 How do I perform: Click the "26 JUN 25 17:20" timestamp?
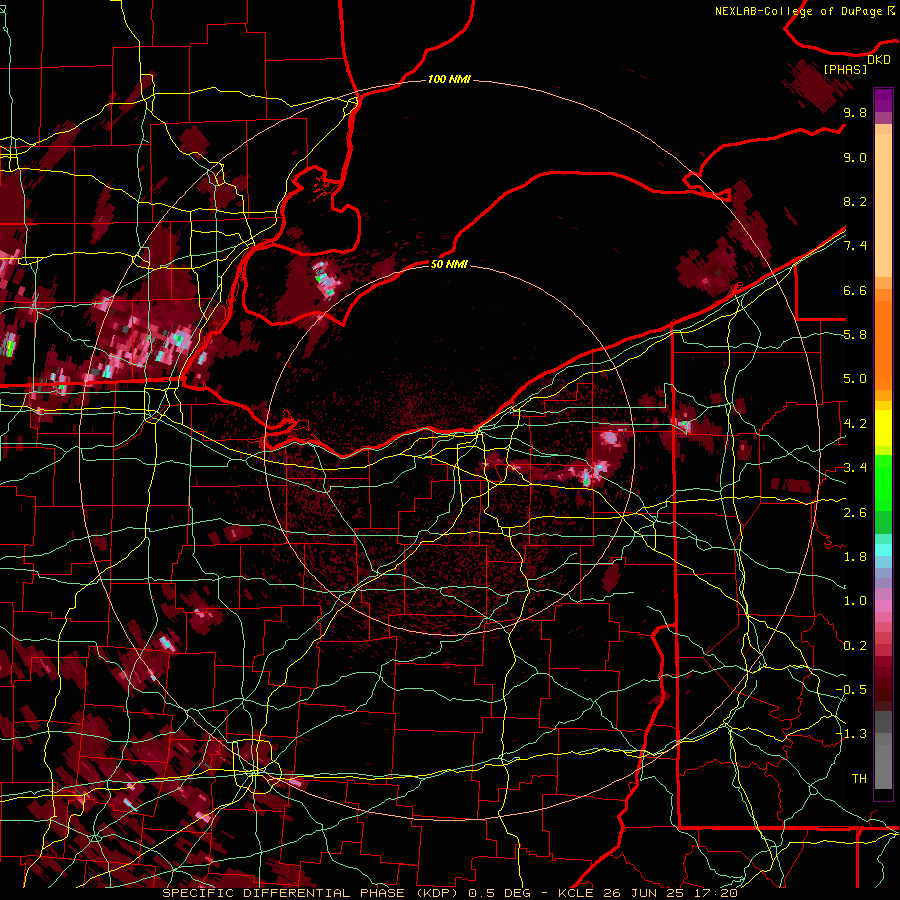pos(670,893)
